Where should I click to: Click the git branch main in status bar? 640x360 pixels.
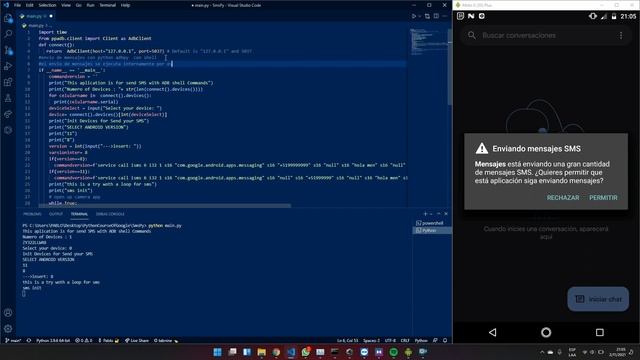(x=13, y=340)
